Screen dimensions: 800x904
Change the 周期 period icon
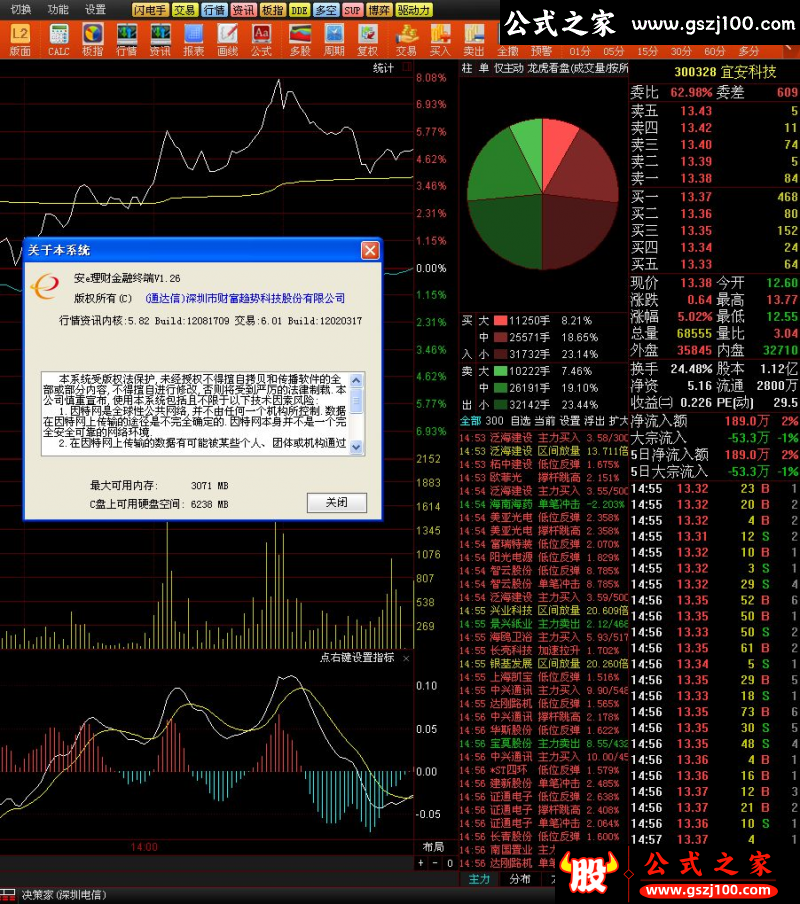tap(334, 40)
